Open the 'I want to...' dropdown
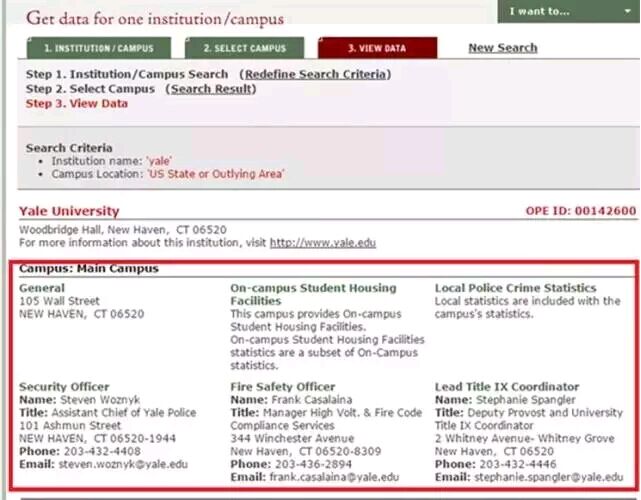The width and height of the screenshot is (641, 500). click(568, 11)
